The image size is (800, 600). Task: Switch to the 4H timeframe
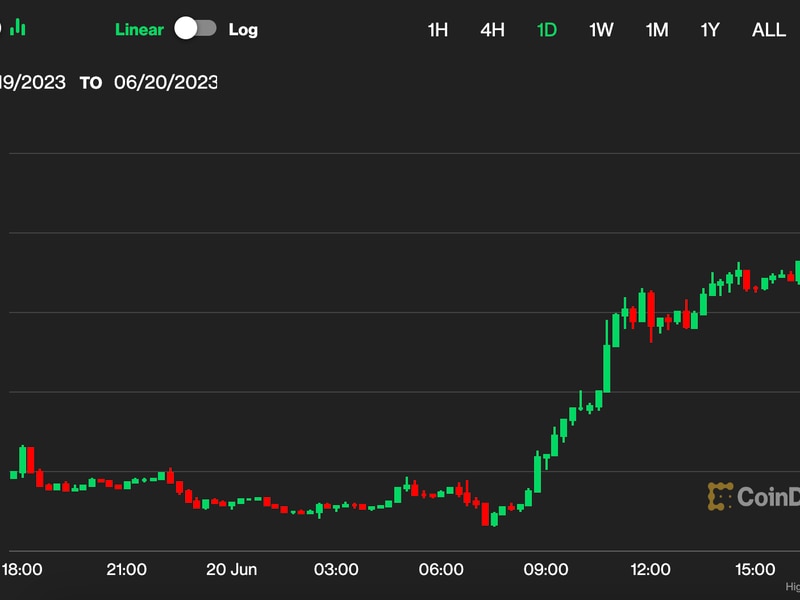pos(492,30)
